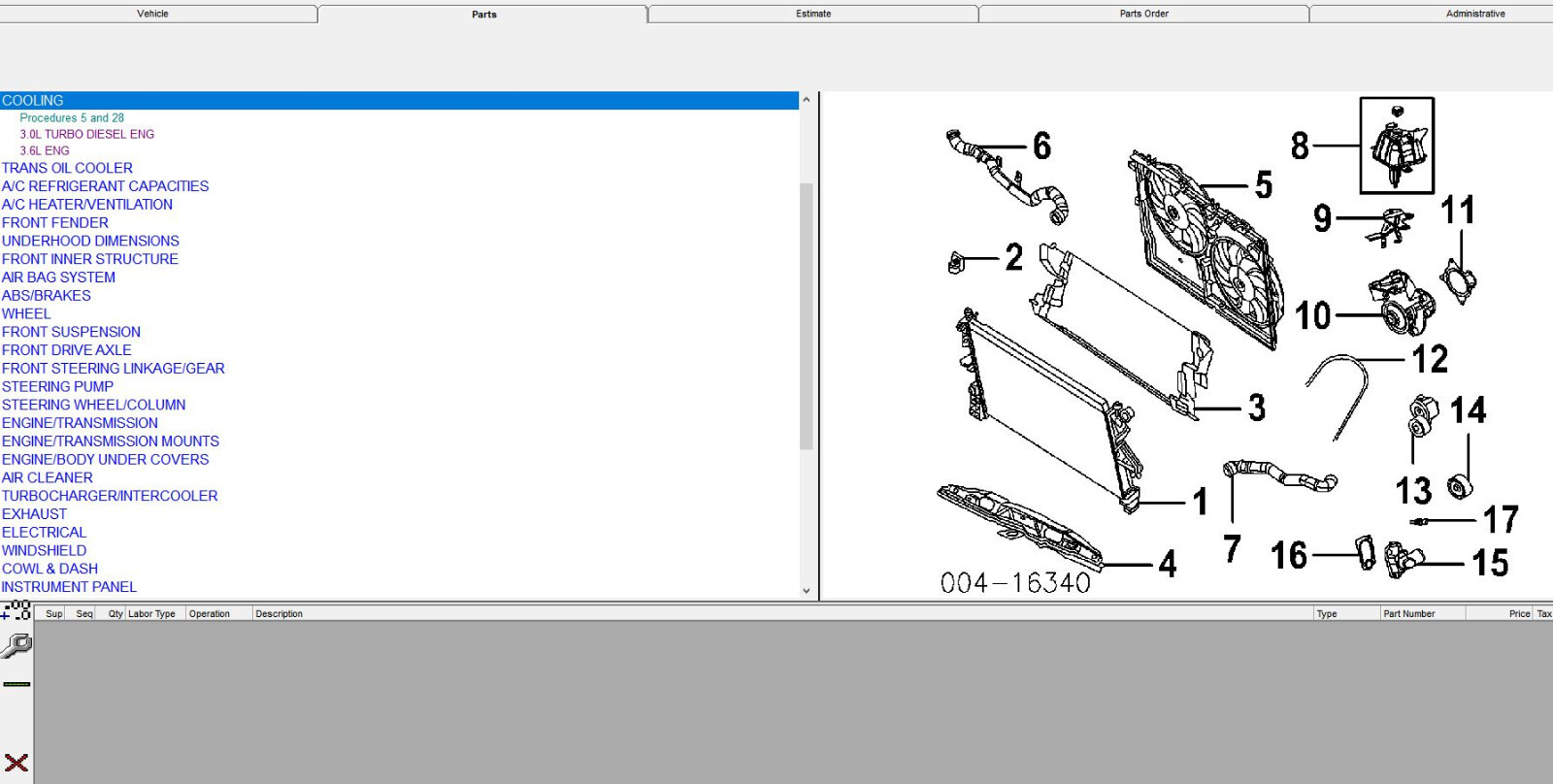Select the COOLING category header

(x=399, y=101)
